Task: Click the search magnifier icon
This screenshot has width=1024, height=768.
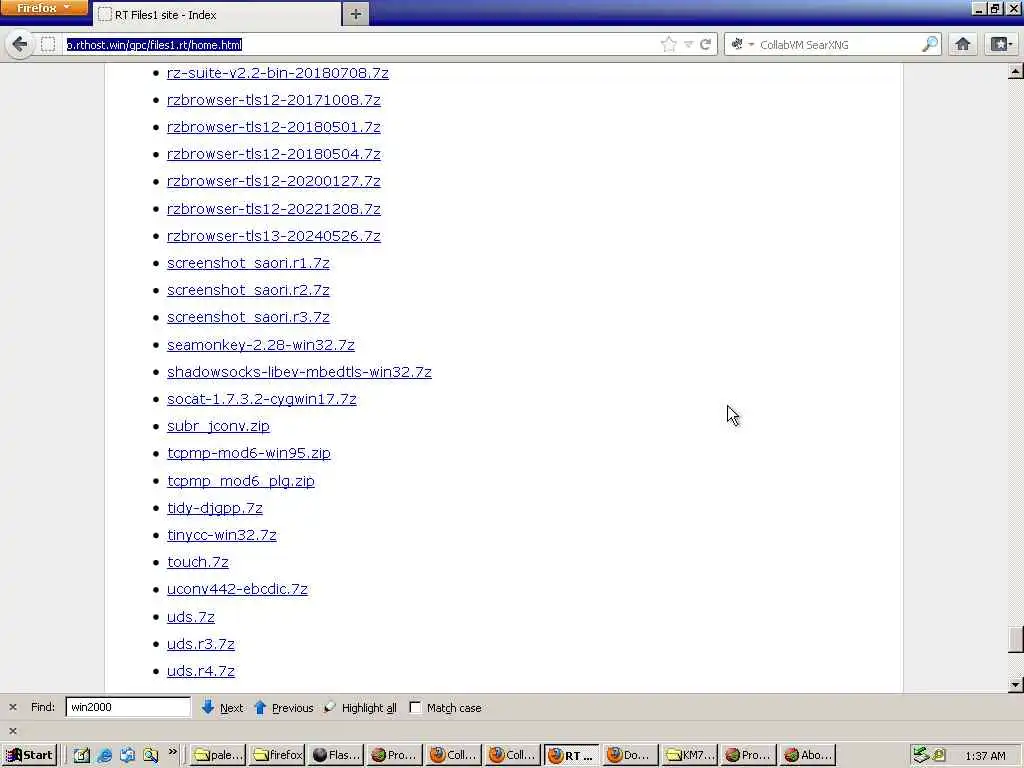Action: (x=930, y=44)
